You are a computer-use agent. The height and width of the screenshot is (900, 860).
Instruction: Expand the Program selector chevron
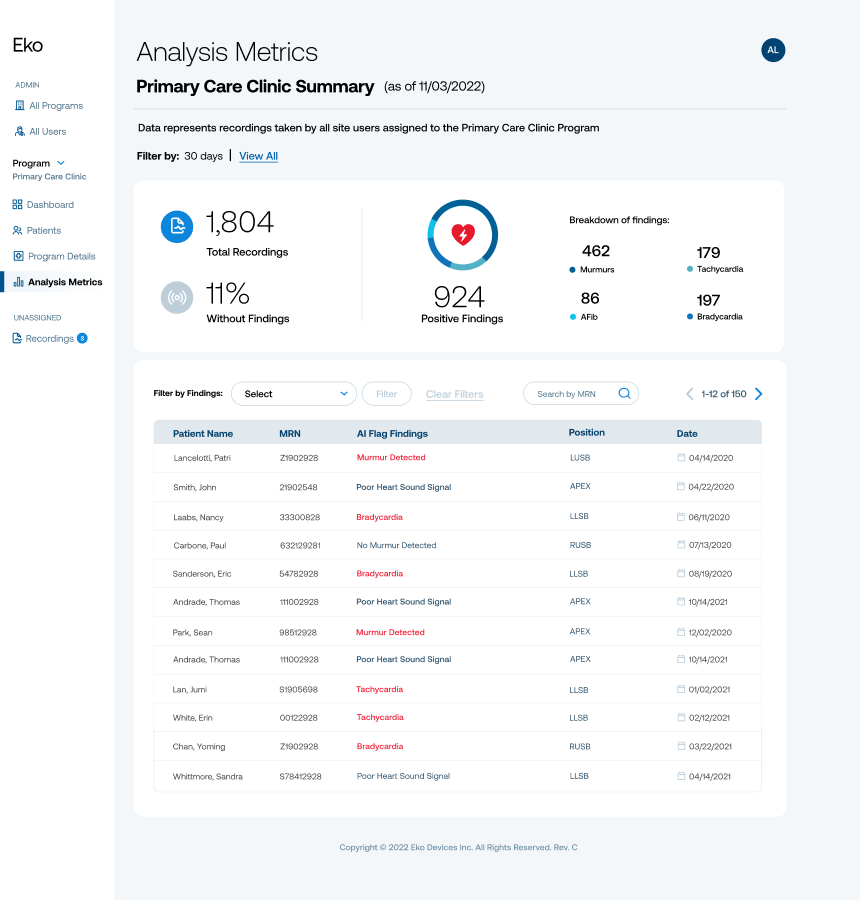pyautogui.click(x=61, y=163)
